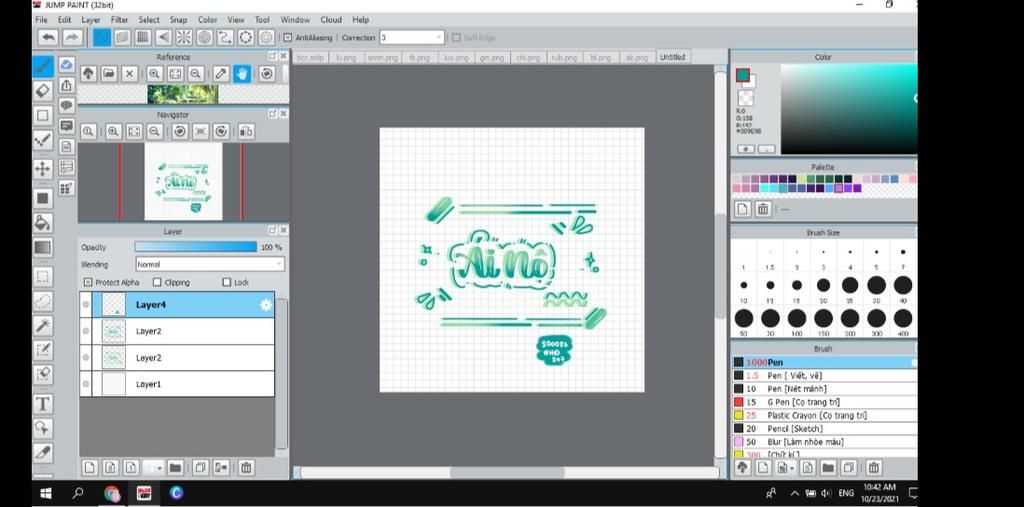Select the Blur [Làm nhòe màu] brush

click(824, 442)
